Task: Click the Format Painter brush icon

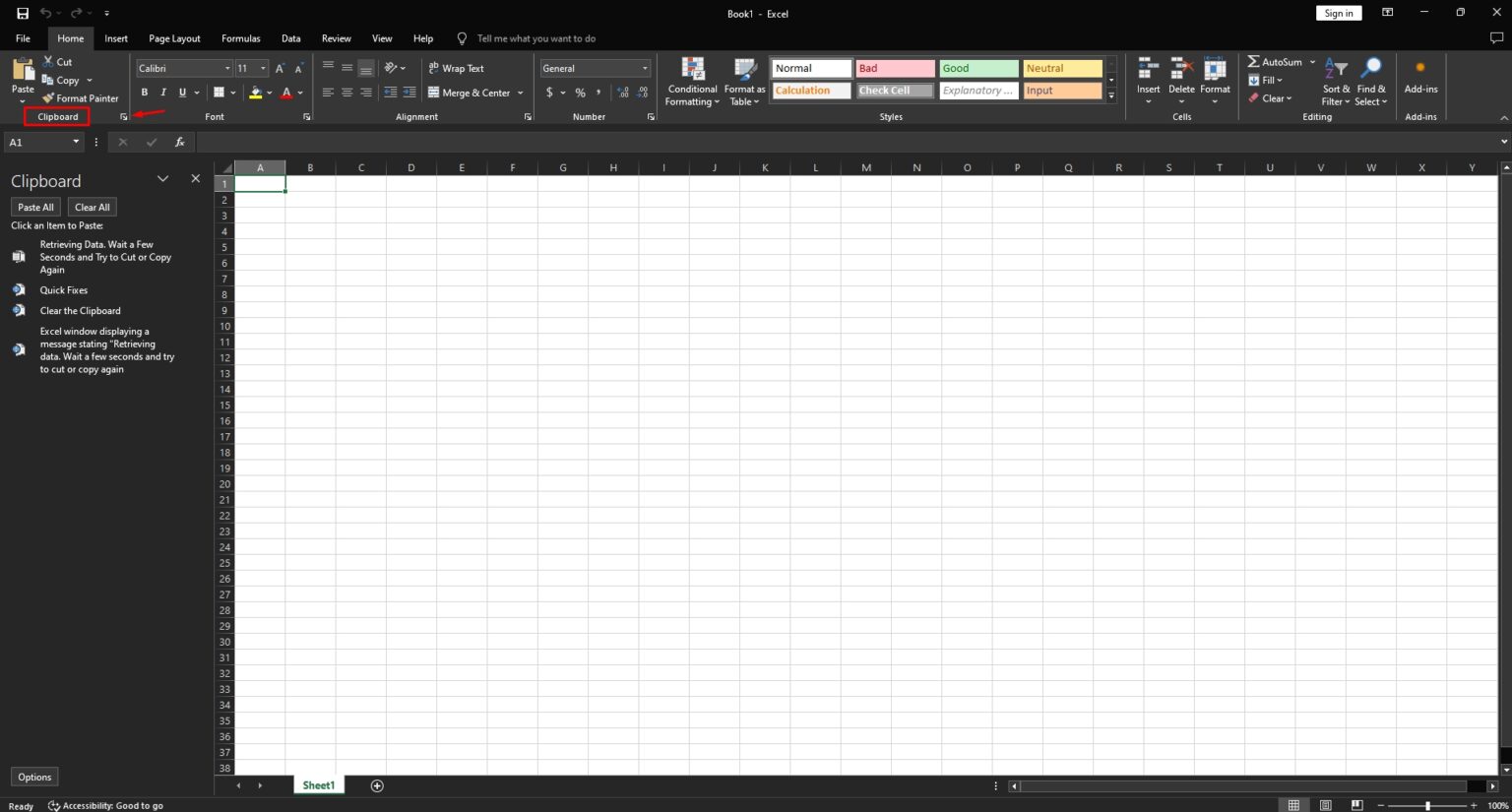Action: [47, 98]
